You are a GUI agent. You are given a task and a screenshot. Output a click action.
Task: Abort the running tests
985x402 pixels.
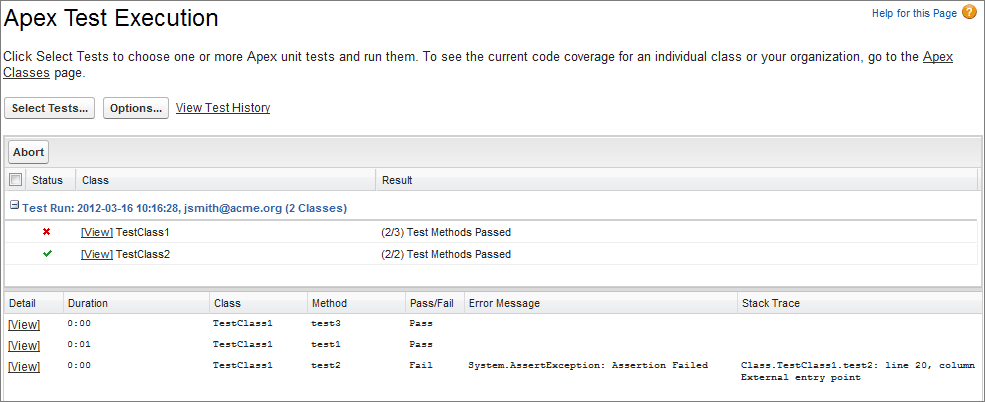(28, 152)
